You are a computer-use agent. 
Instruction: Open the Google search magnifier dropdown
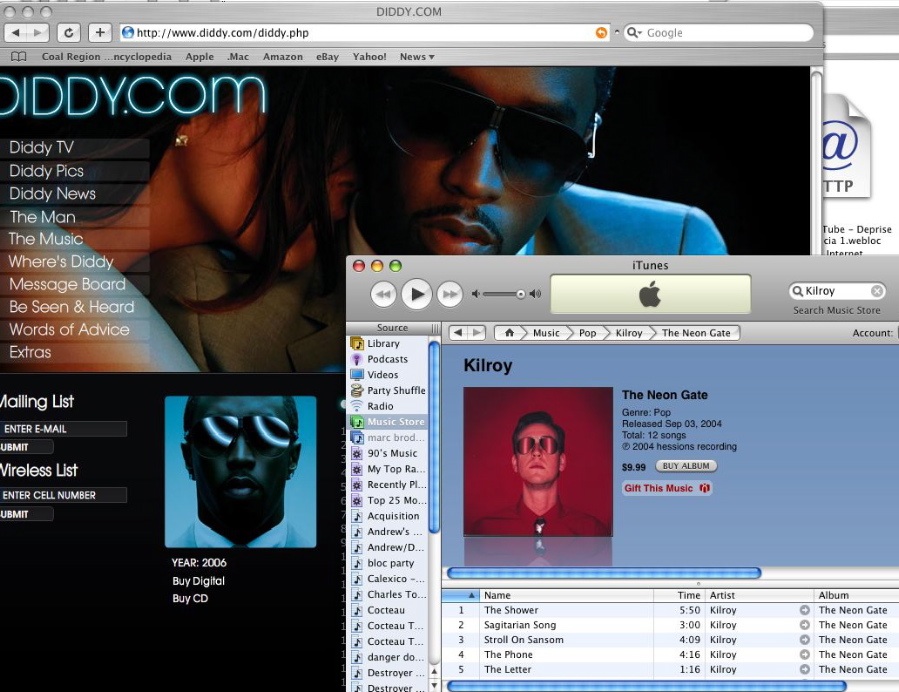pos(634,33)
